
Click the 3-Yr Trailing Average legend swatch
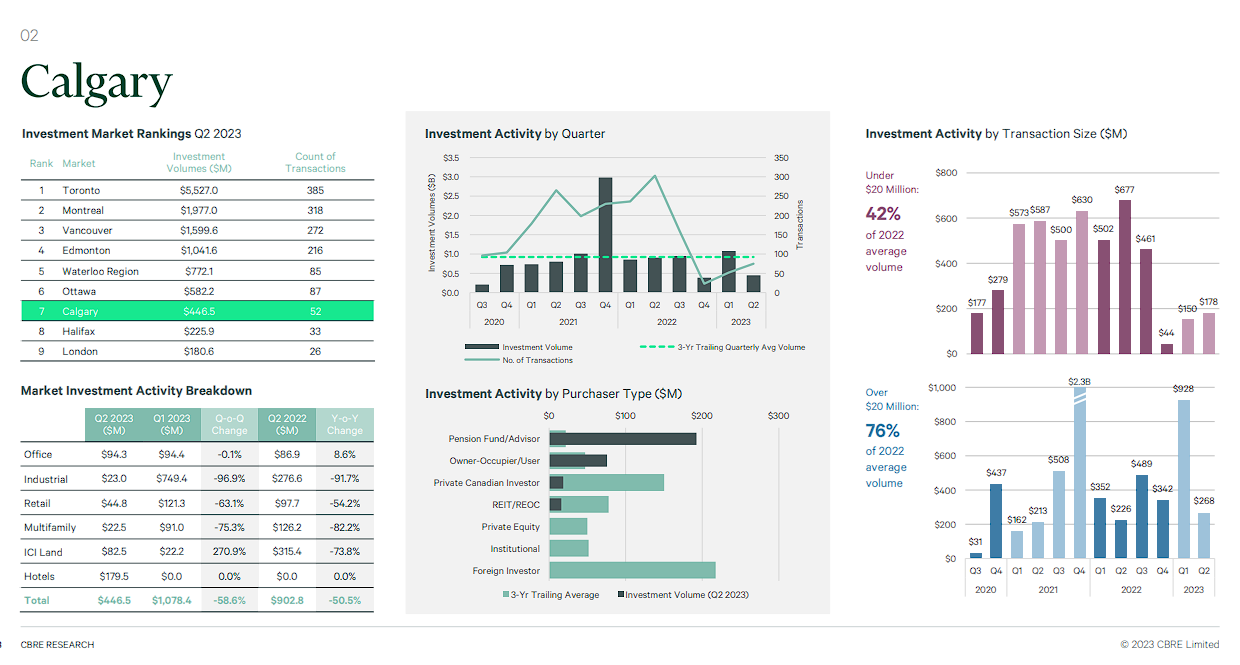(505, 595)
